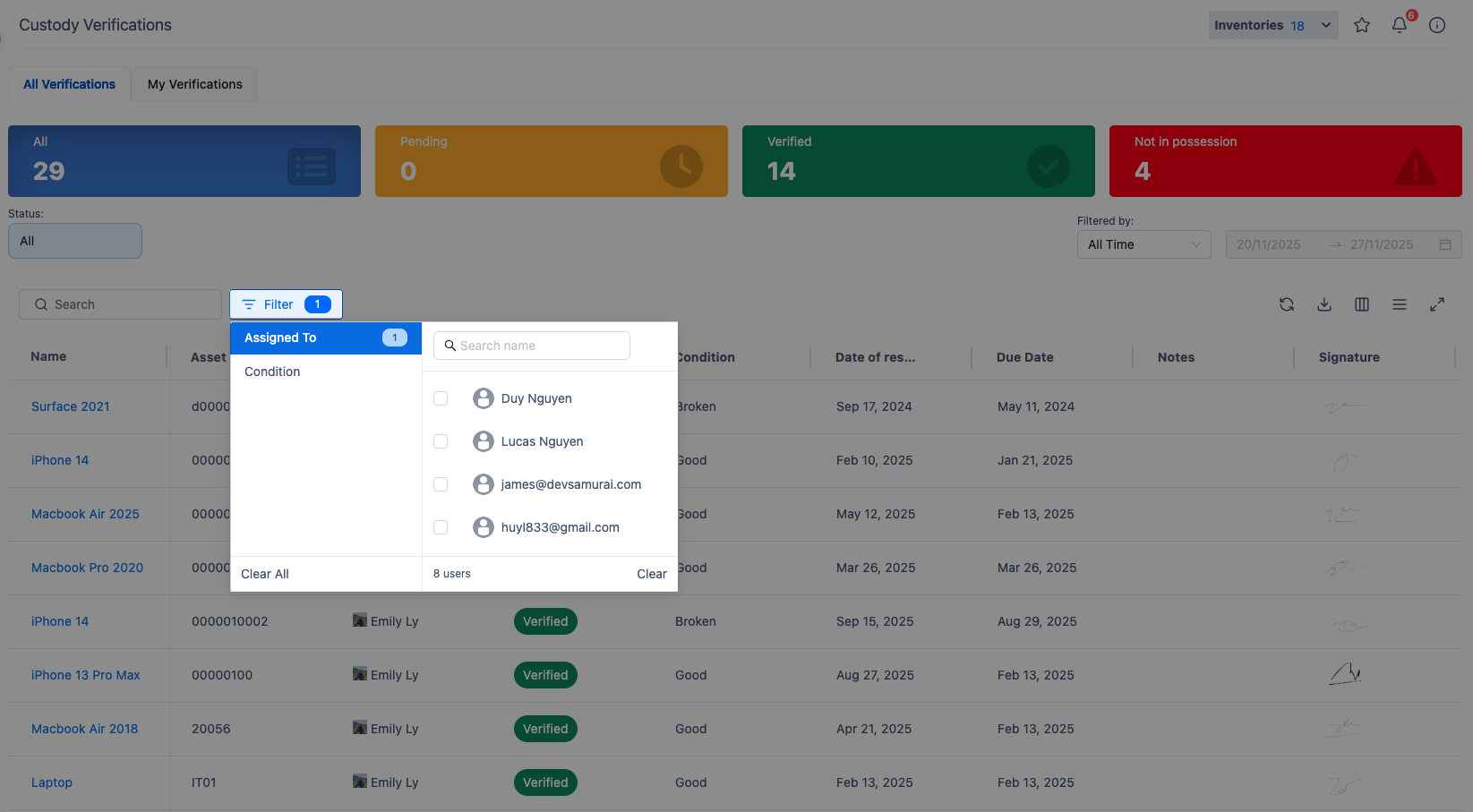Tick the Lucas Nguyen checkbox
This screenshot has width=1473, height=812.
click(x=441, y=441)
